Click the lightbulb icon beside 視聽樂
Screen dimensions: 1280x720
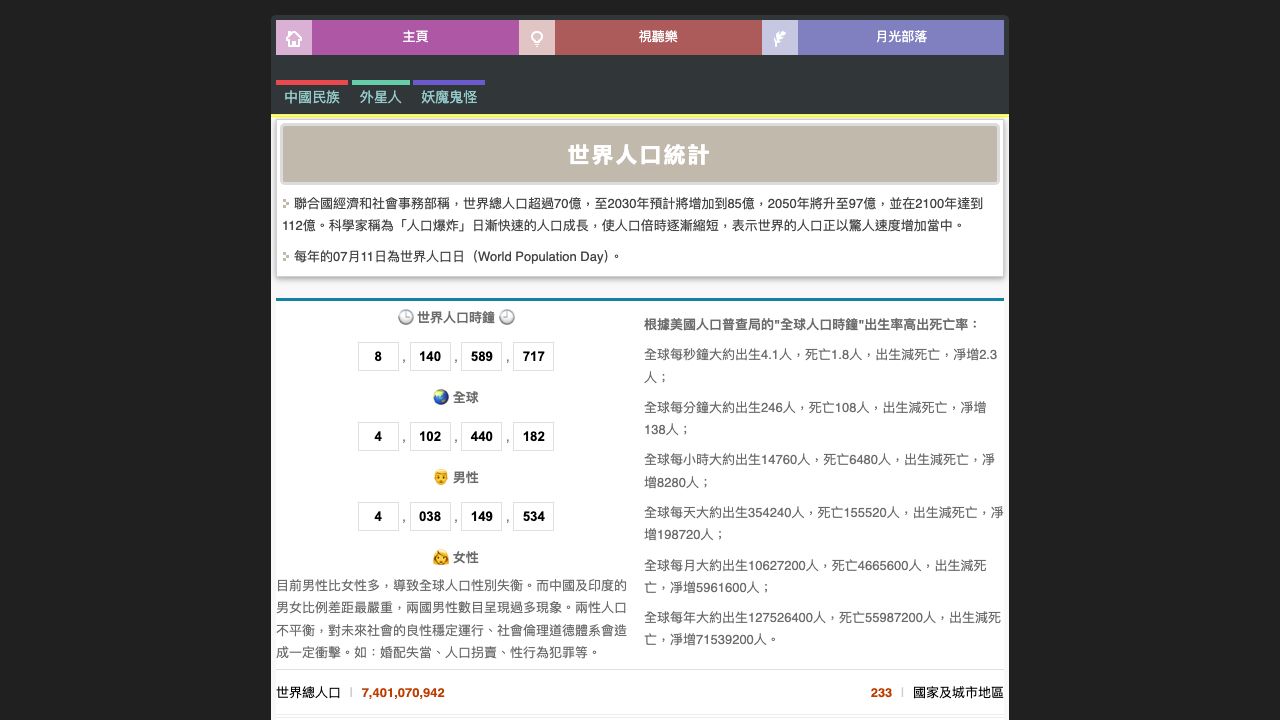tap(537, 38)
